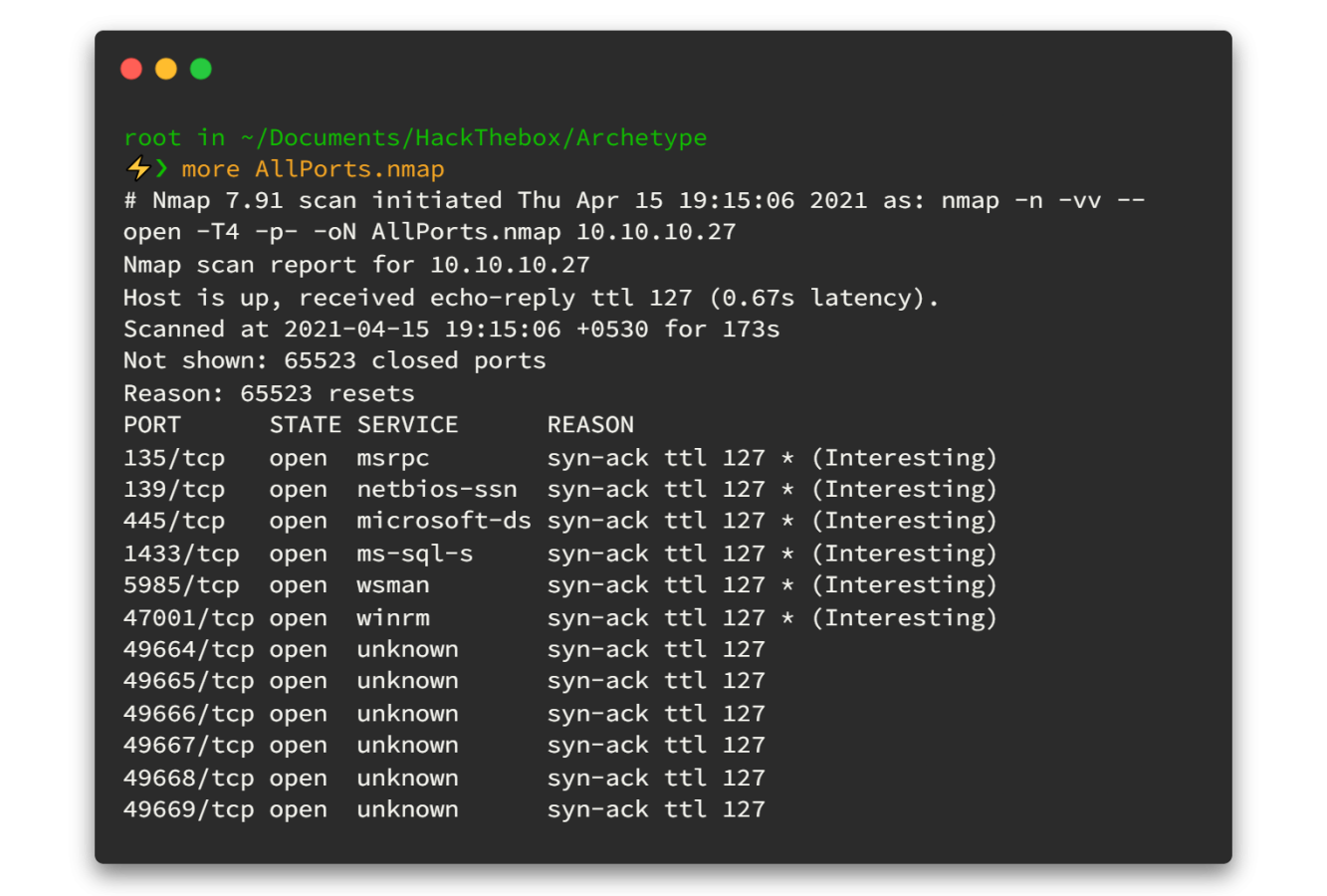Click the microsoft-ds service name
The height and width of the screenshot is (896, 1327).
(x=444, y=521)
